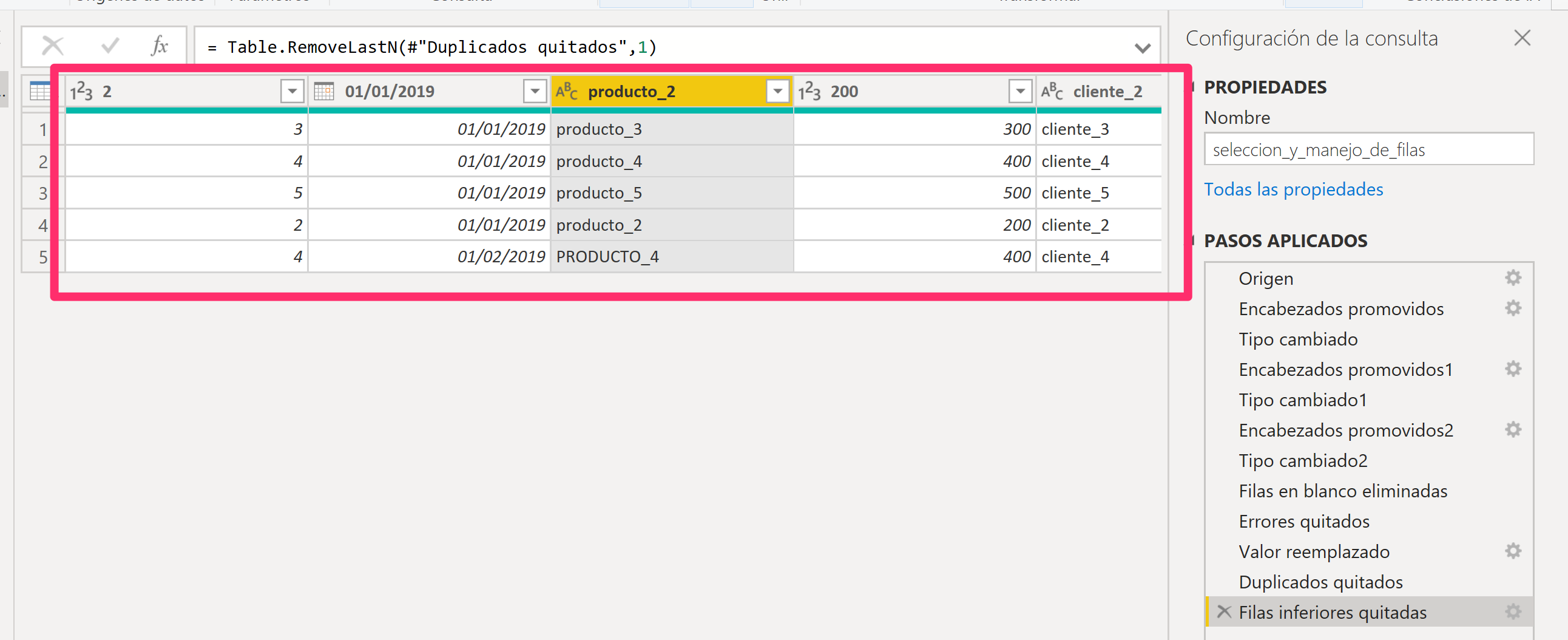
Task: Select the Filas en blanco eliminadas step
Action: pyautogui.click(x=1369, y=491)
